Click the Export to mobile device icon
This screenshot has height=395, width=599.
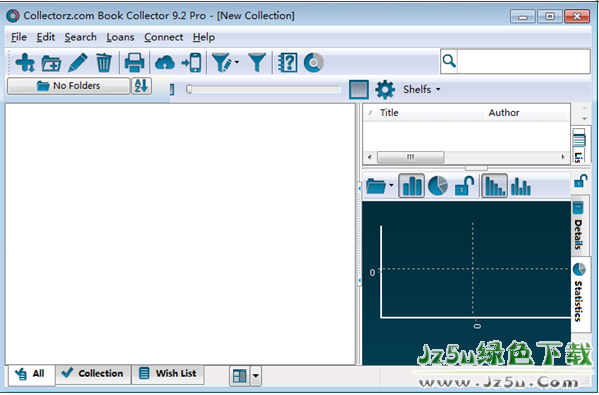(191, 63)
